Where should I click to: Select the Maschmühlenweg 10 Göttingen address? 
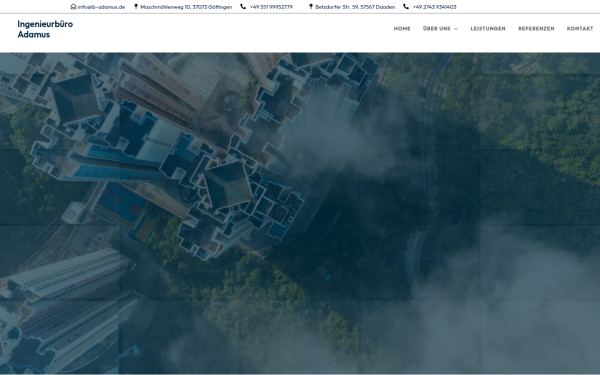(186, 7)
